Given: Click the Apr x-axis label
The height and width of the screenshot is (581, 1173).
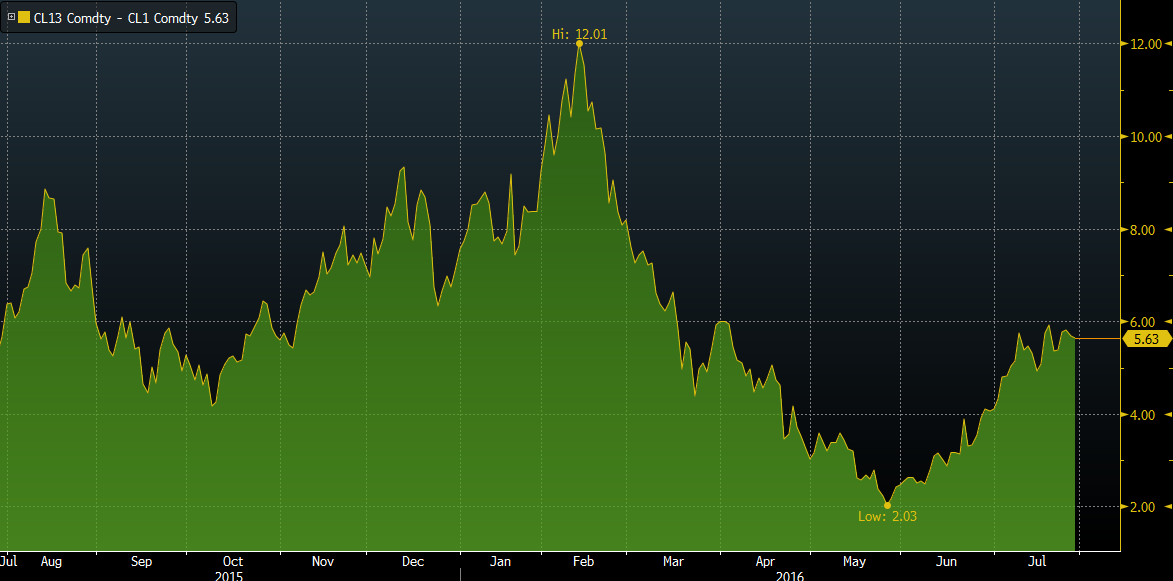Looking at the screenshot, I should pos(765,561).
